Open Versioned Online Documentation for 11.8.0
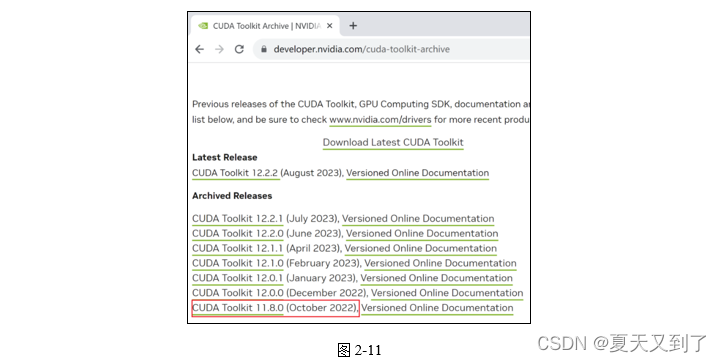This screenshot has width=721, height=362. click(x=437, y=307)
